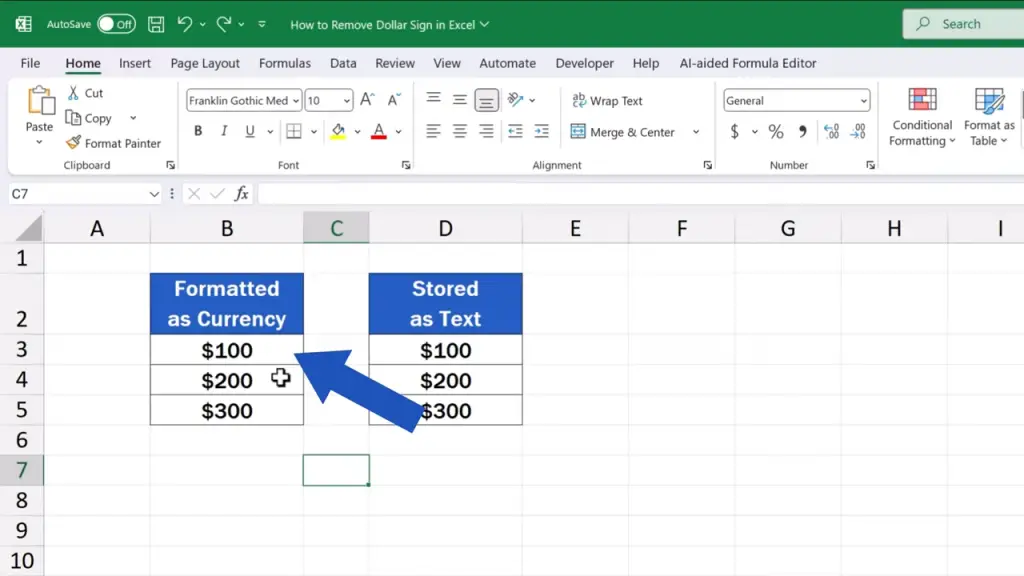This screenshot has width=1024, height=576.
Task: Click the Merge & Center button
Action: point(622,132)
